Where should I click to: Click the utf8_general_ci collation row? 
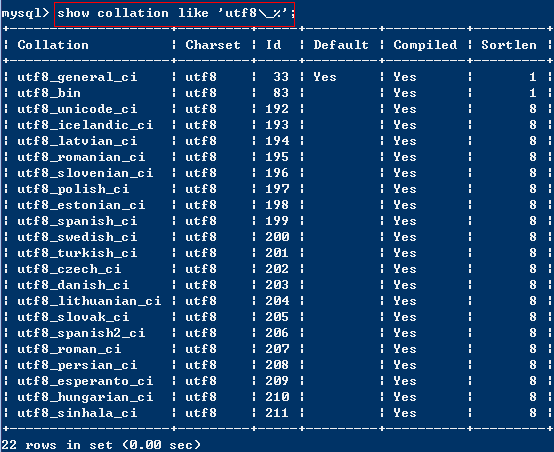[x=277, y=77]
